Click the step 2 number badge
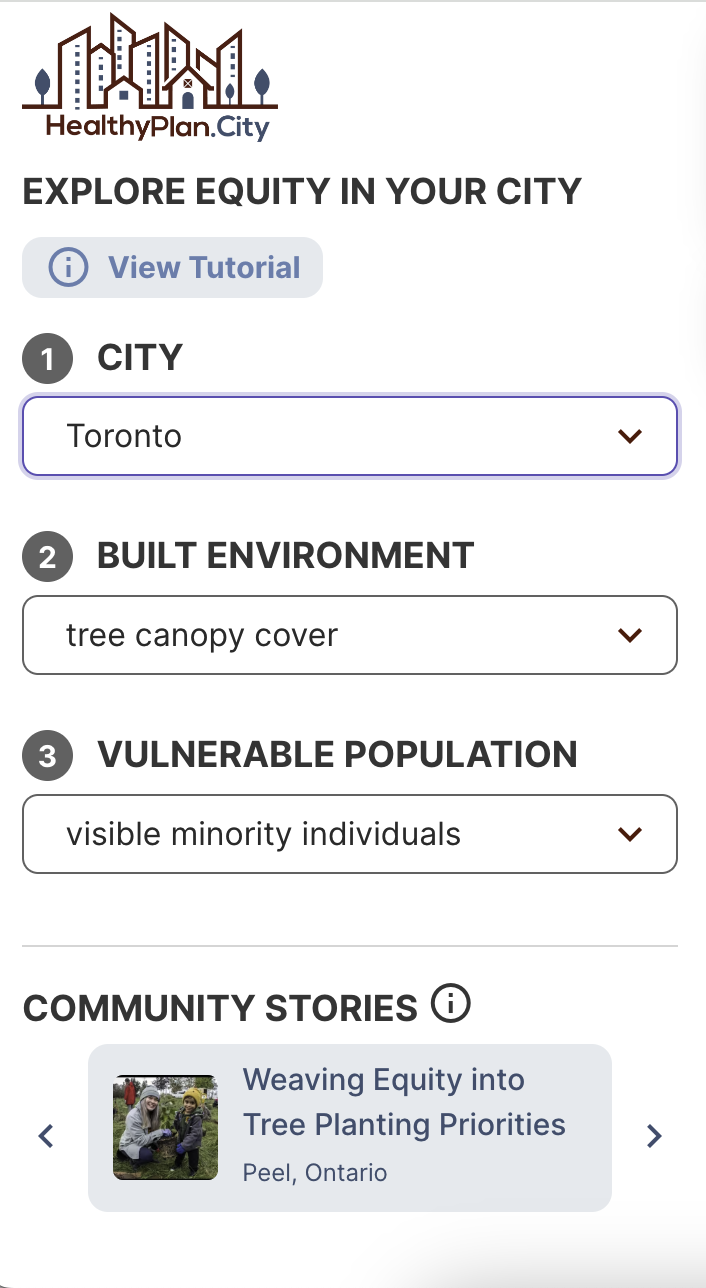This screenshot has height=1288, width=706. (47, 557)
